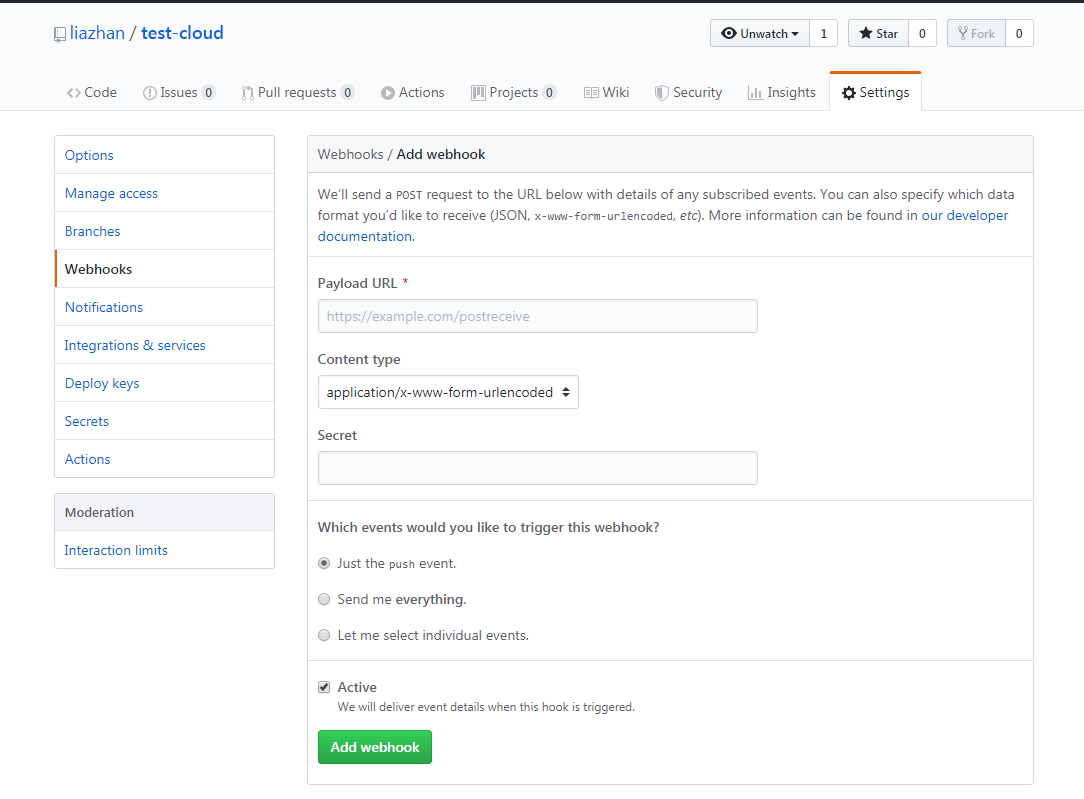Viewport: 1084px width, 799px height.
Task: Click the Wiki book icon
Action: 591,93
